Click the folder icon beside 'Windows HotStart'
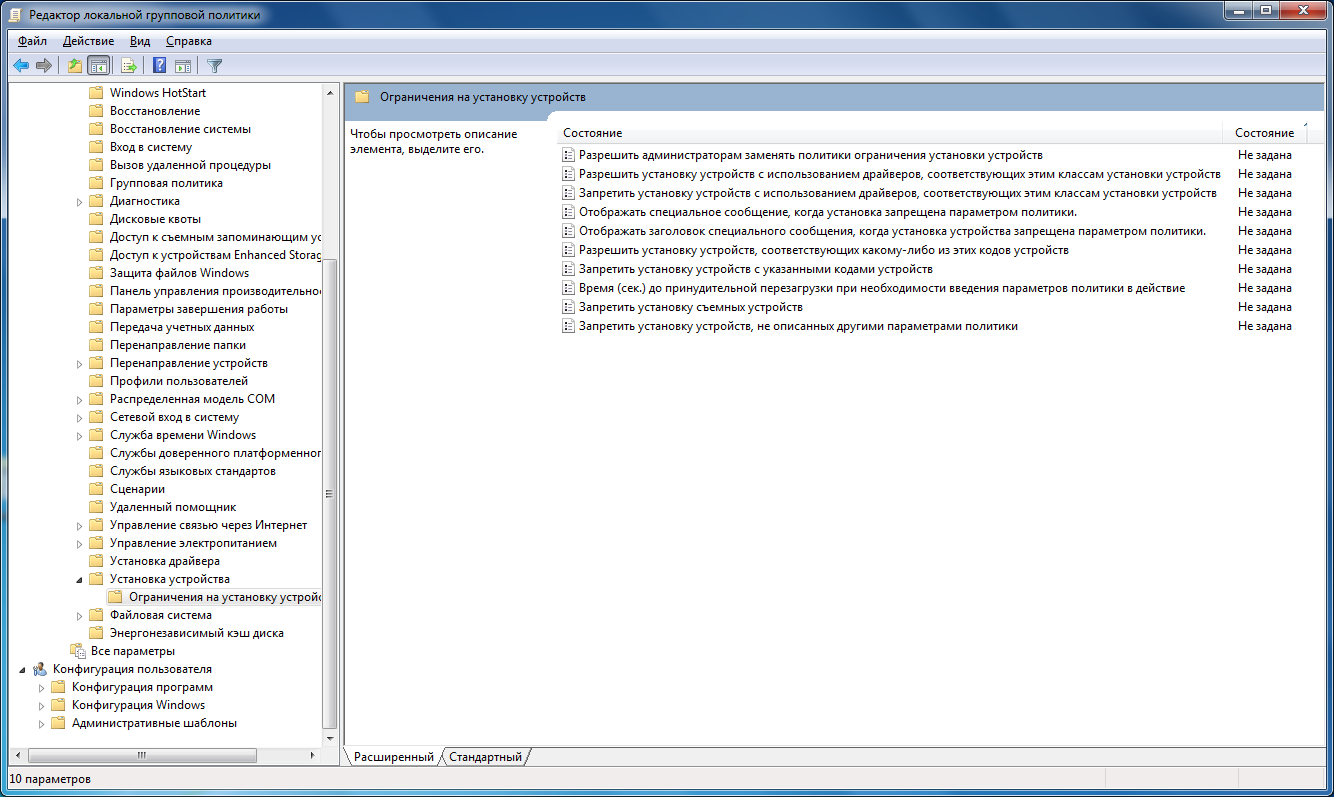The height and width of the screenshot is (797, 1334). tap(96, 93)
